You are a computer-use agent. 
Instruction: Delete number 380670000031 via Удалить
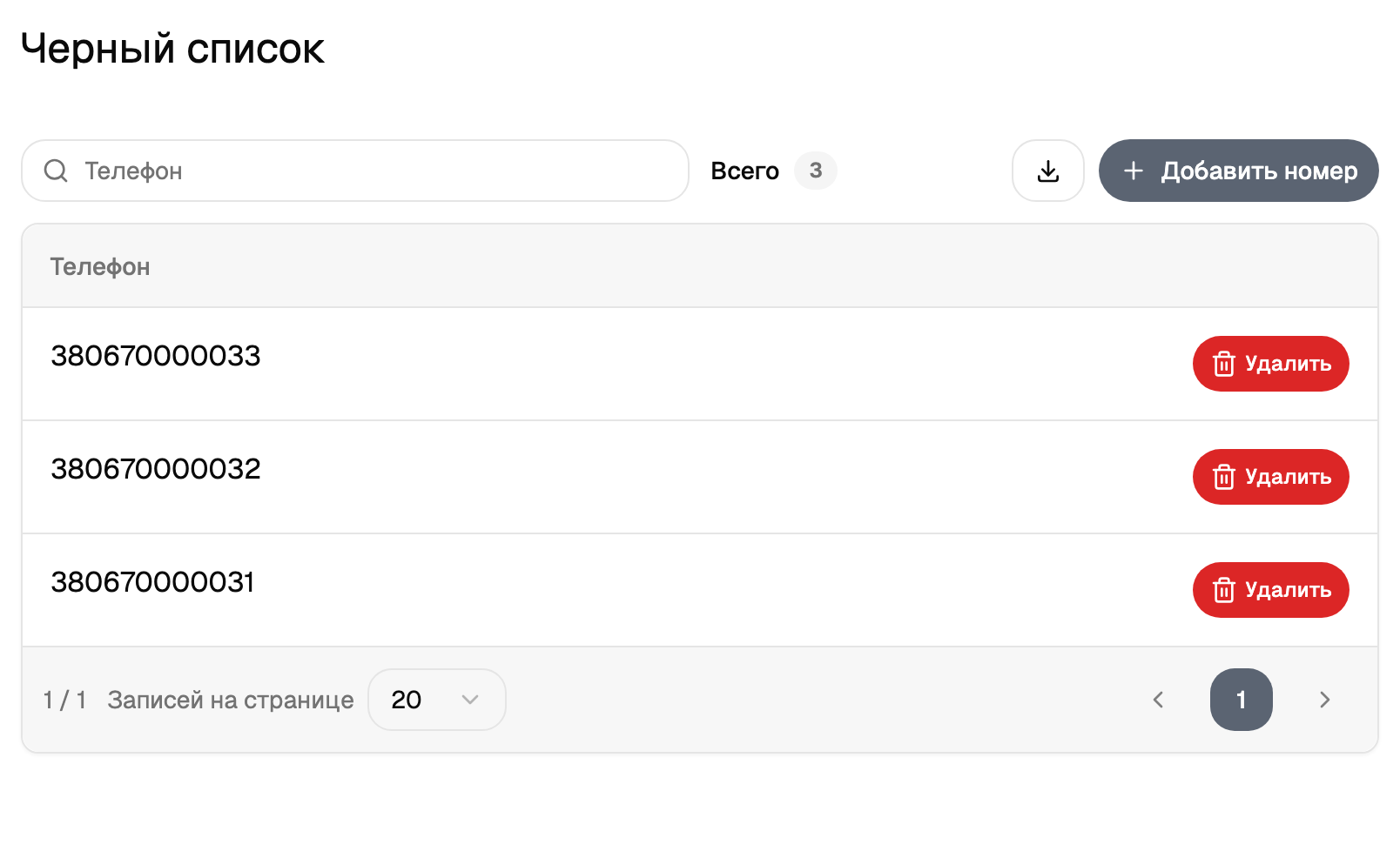pyautogui.click(x=1271, y=590)
